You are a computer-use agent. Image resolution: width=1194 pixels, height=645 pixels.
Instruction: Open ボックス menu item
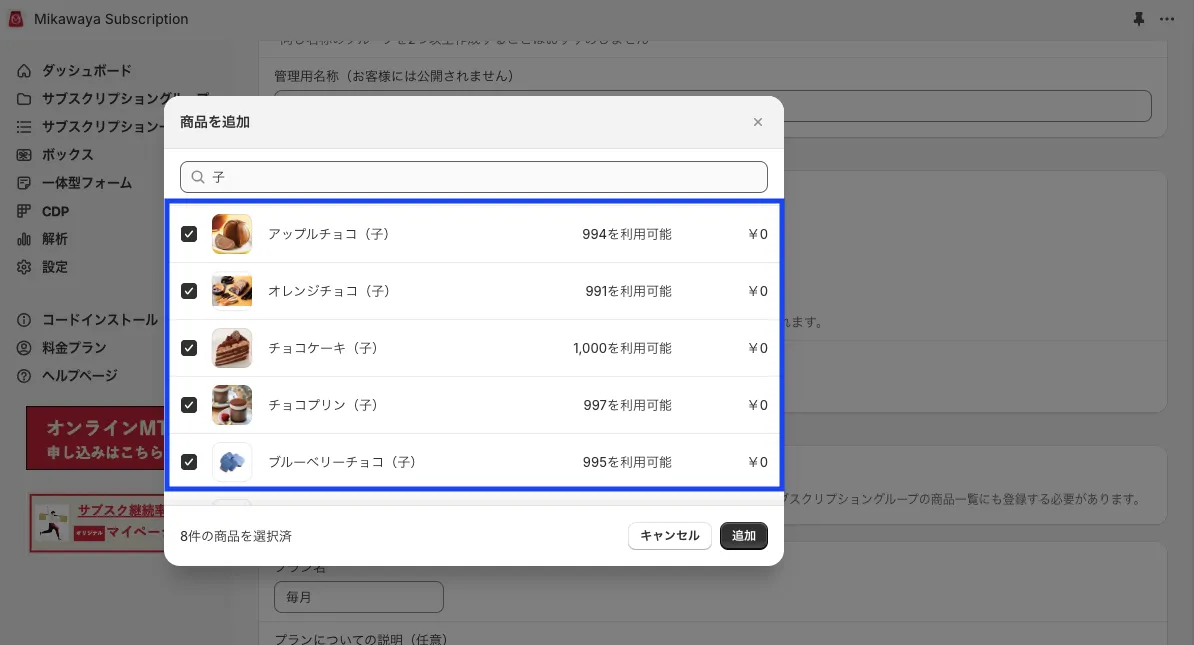pyautogui.click(x=68, y=155)
